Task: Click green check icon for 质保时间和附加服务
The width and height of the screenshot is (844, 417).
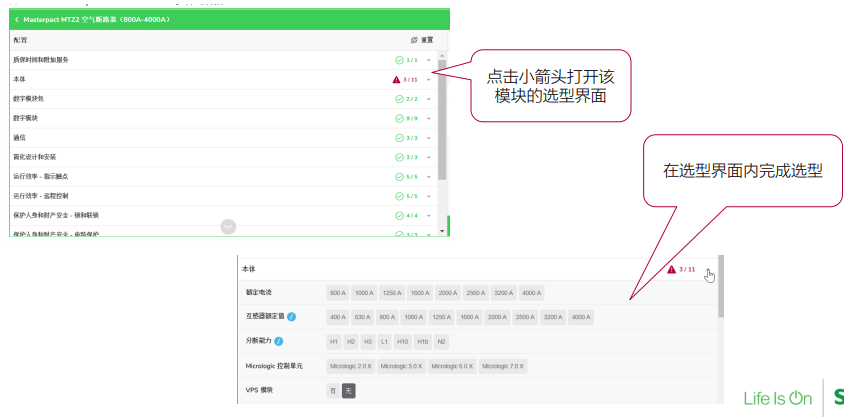Action: 399,60
